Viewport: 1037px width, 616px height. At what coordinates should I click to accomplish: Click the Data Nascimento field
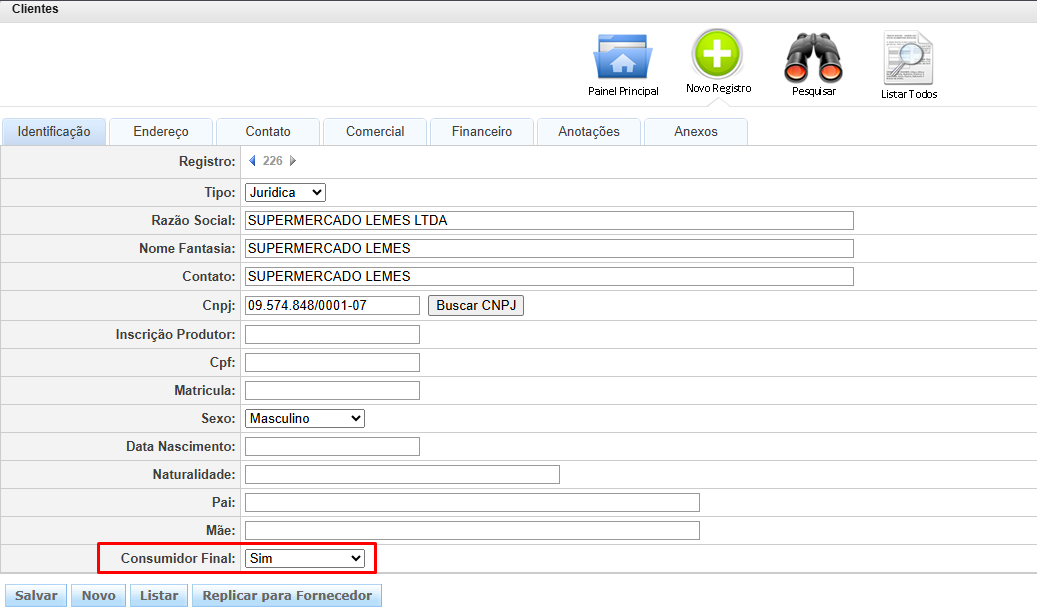[332, 446]
